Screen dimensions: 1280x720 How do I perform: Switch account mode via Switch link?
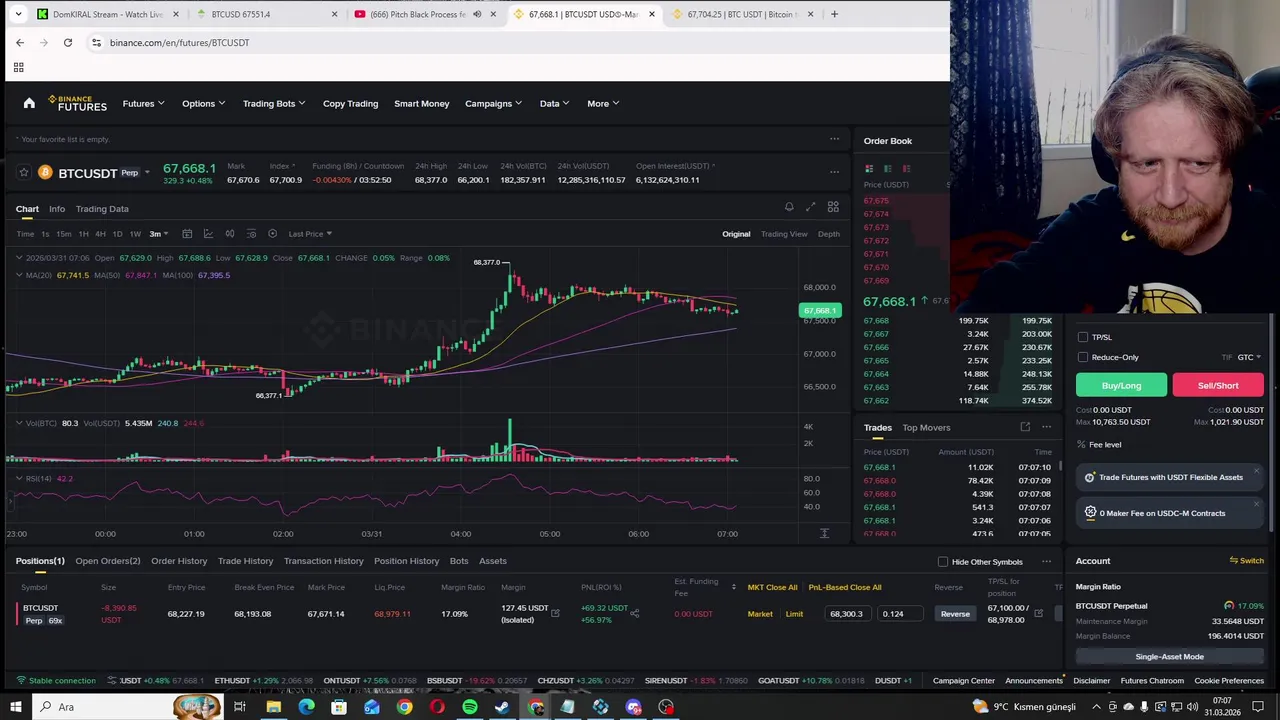(1247, 561)
